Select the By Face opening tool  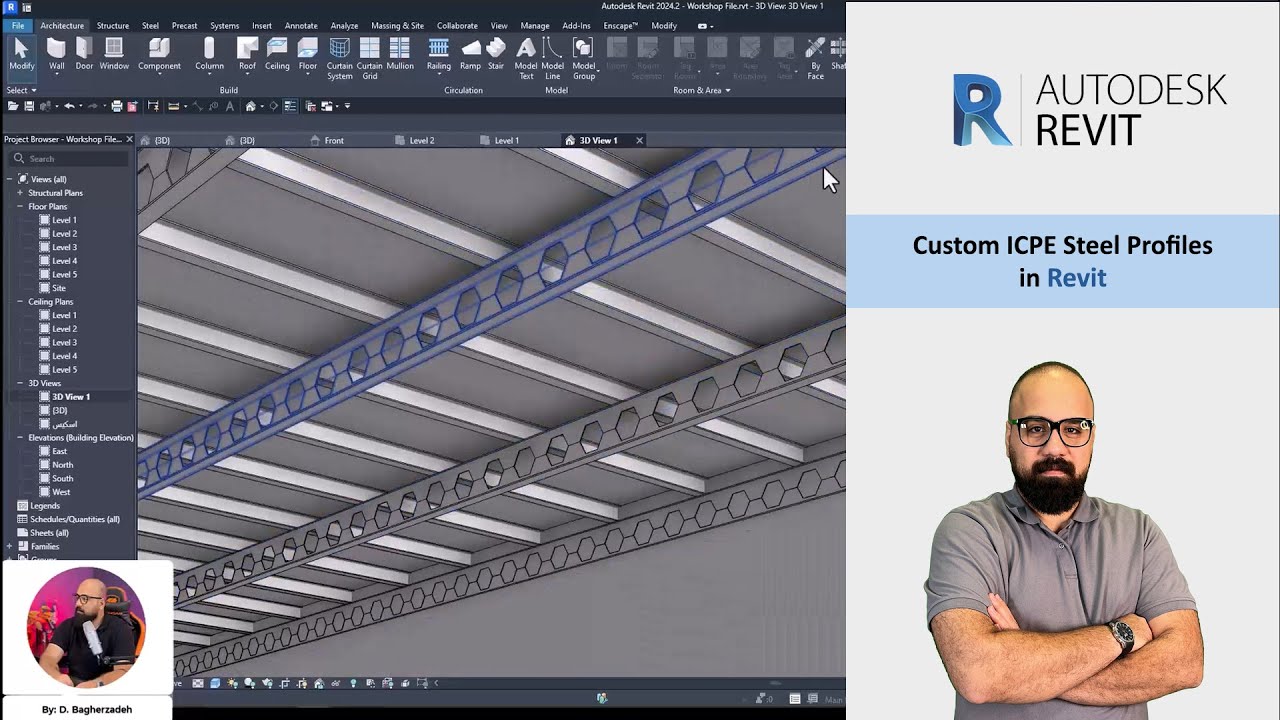coord(816,59)
